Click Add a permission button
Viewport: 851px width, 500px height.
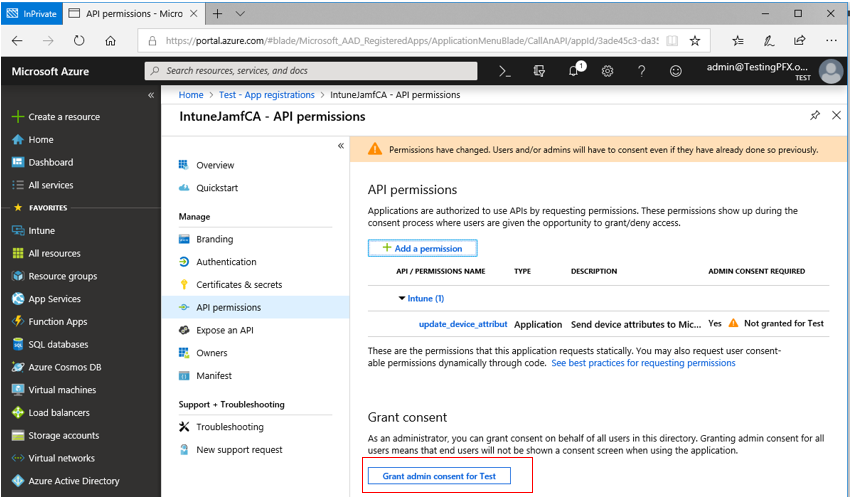tap(422, 248)
